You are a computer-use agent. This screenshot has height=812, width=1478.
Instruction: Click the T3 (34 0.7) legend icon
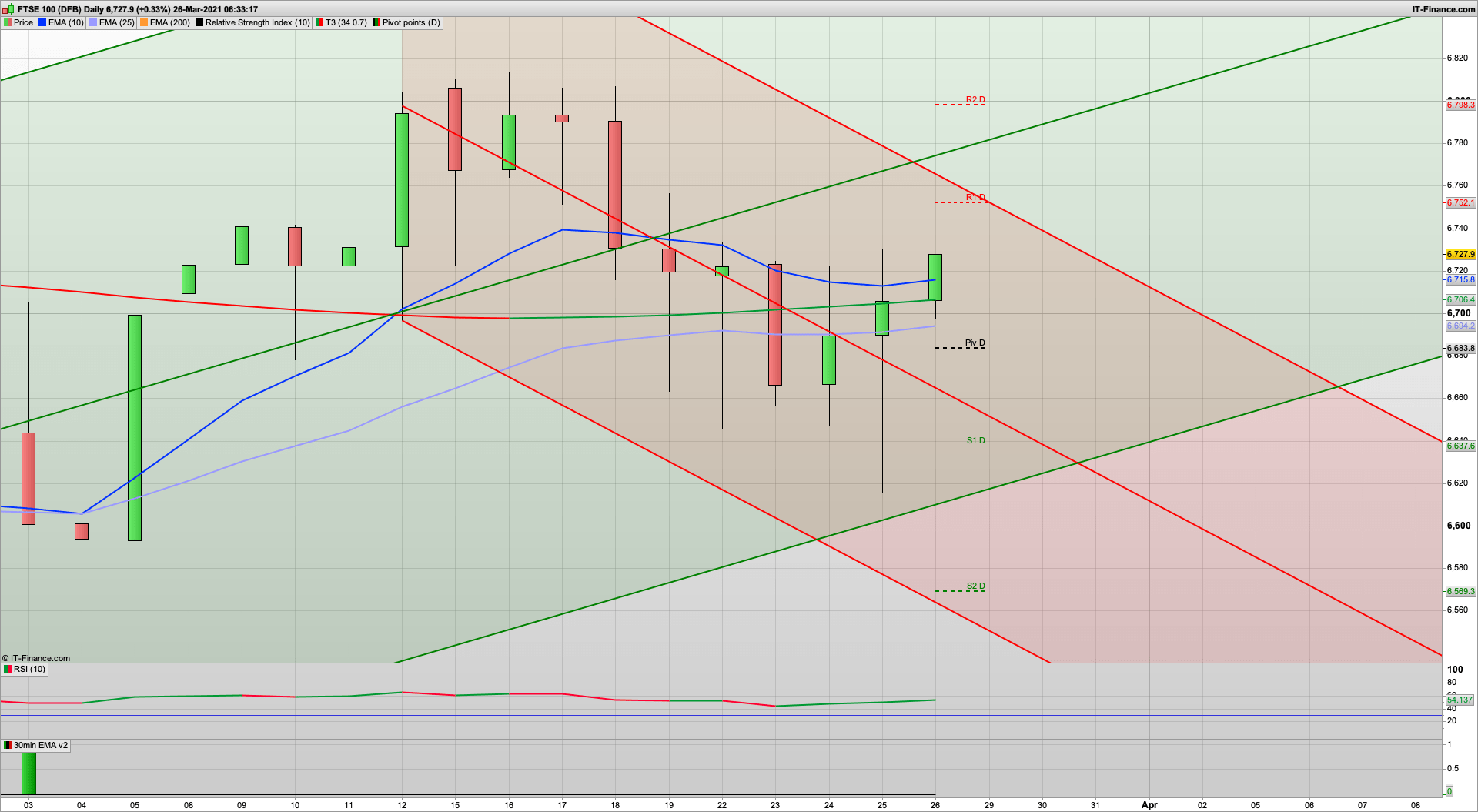pos(319,22)
